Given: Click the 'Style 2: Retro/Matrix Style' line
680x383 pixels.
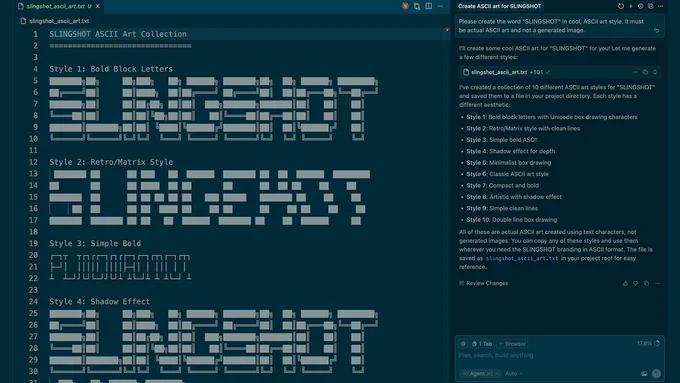Looking at the screenshot, I should (x=111, y=162).
